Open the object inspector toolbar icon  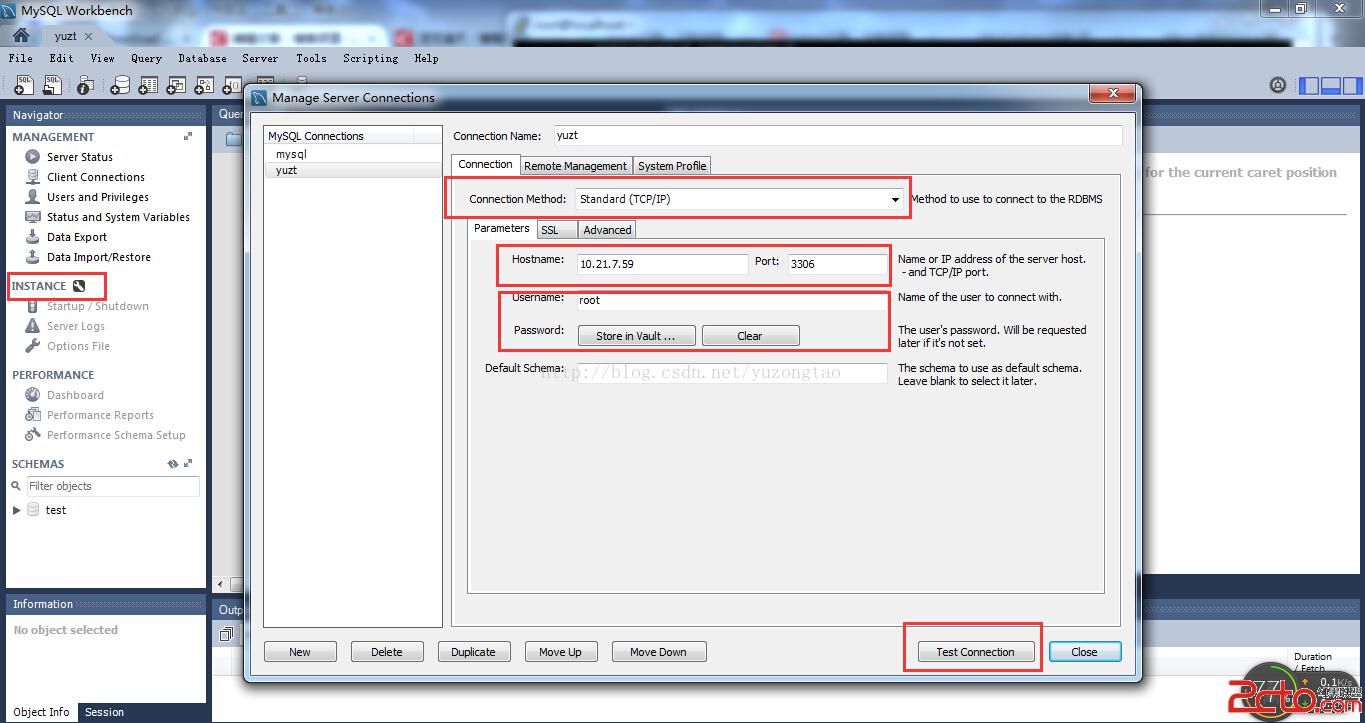85,86
